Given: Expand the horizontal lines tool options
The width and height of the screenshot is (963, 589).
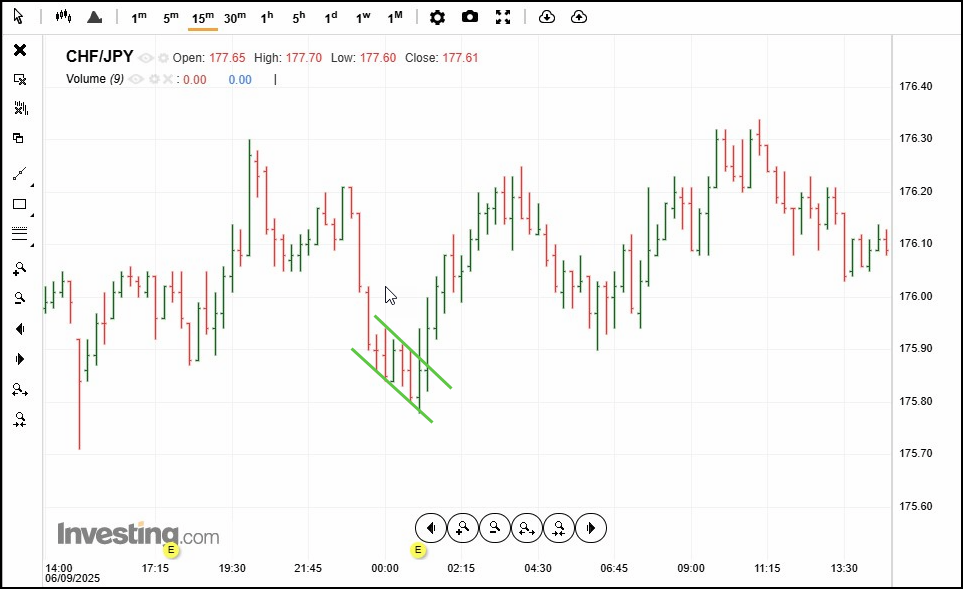Looking at the screenshot, I should click(x=33, y=245).
